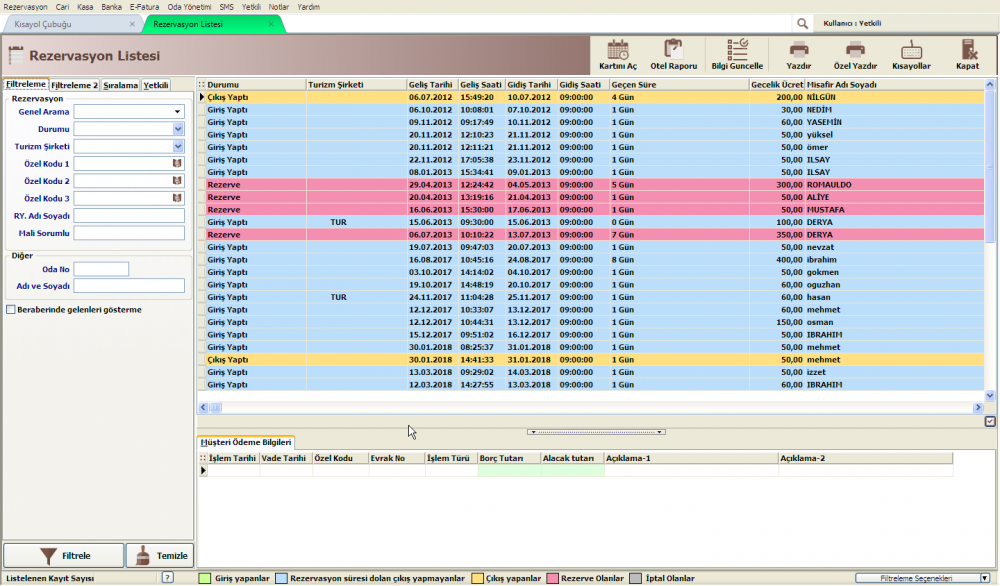
Task: Open the Oda Yönetimi menu
Action: coord(189,7)
